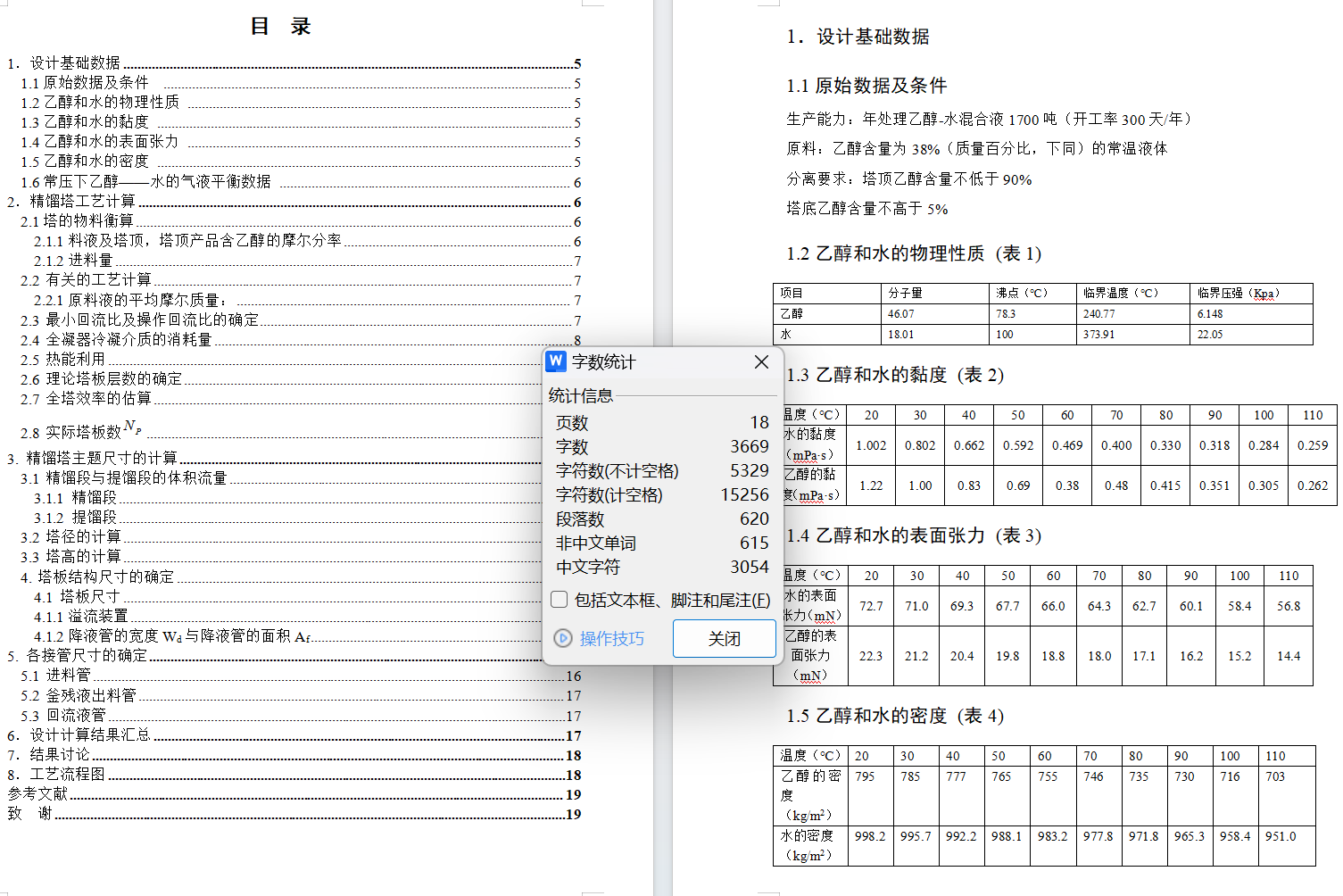Screen dimensions: 1343x896
Task: Enable 包括文本框、脚注和尾注 checkbox
Action: 560,600
